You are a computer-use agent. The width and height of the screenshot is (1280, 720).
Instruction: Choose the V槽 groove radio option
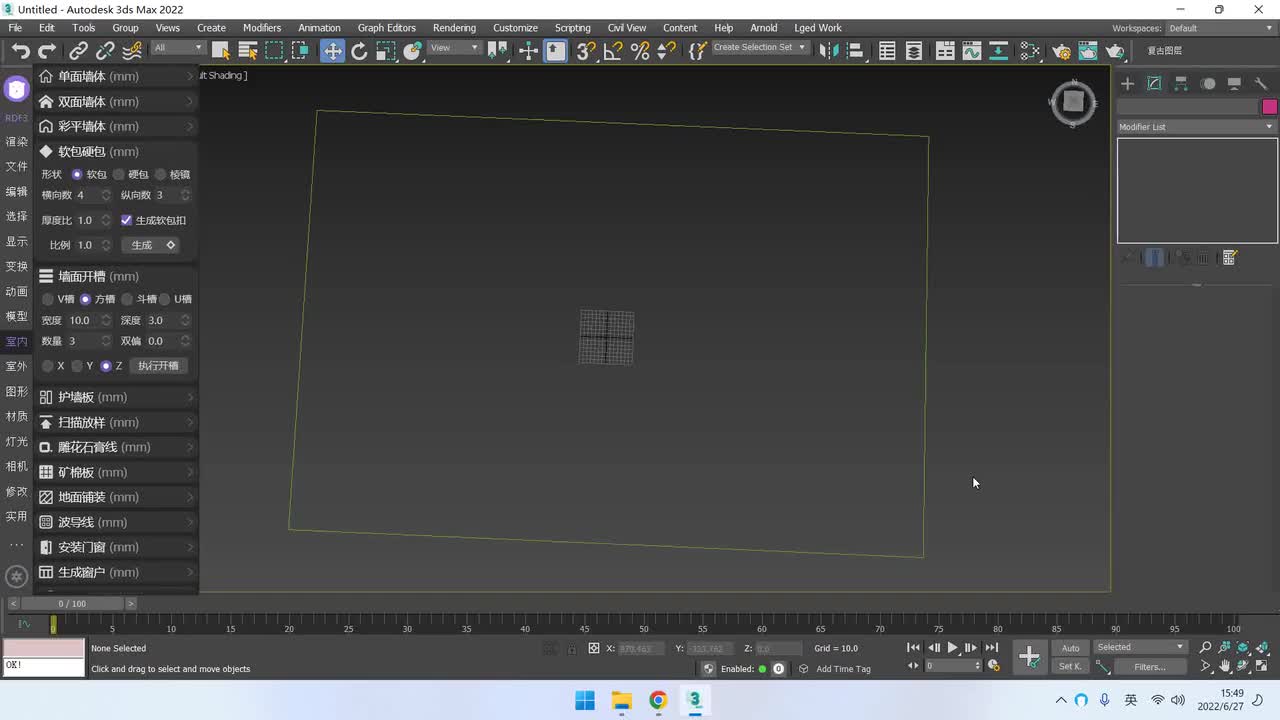coord(48,299)
